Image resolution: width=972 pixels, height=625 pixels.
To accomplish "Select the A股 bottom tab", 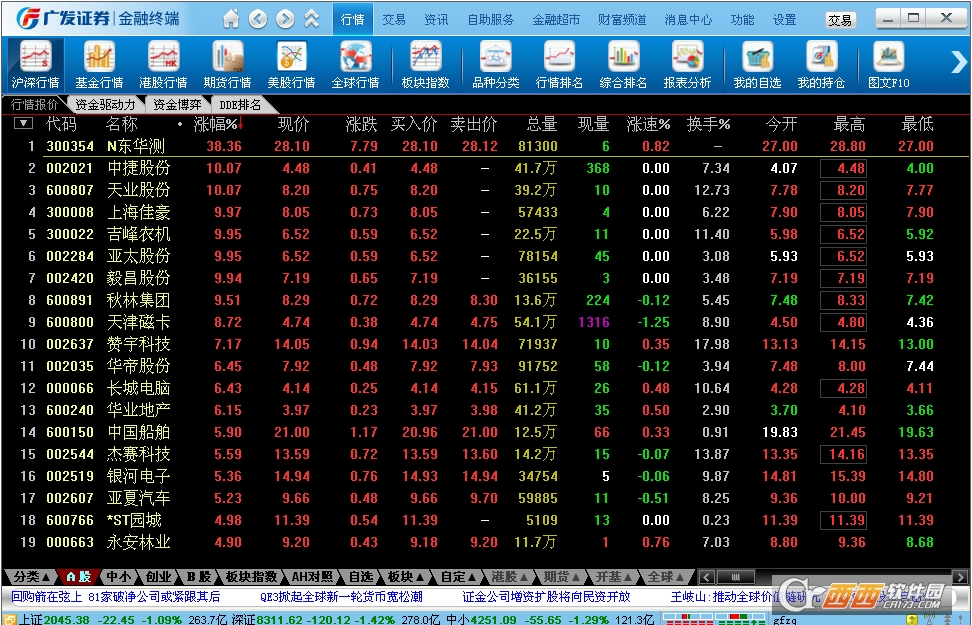I will (79, 577).
